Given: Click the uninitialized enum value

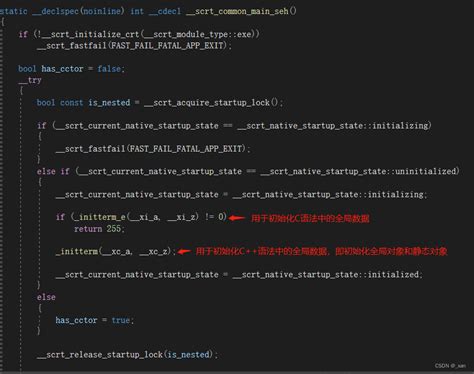Looking at the screenshot, I should pos(426,171).
